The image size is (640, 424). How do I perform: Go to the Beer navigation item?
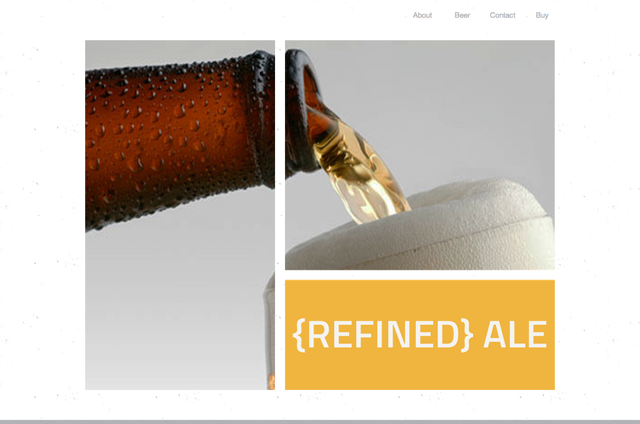(x=462, y=15)
